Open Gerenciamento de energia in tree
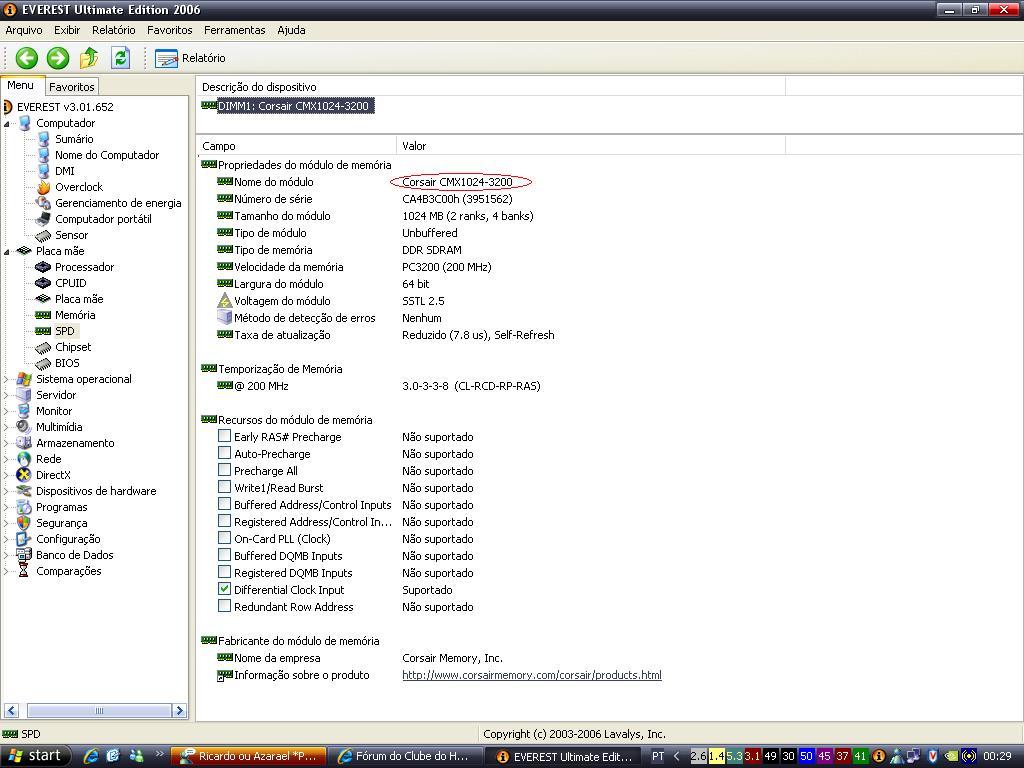This screenshot has width=1024, height=768. coord(118,203)
